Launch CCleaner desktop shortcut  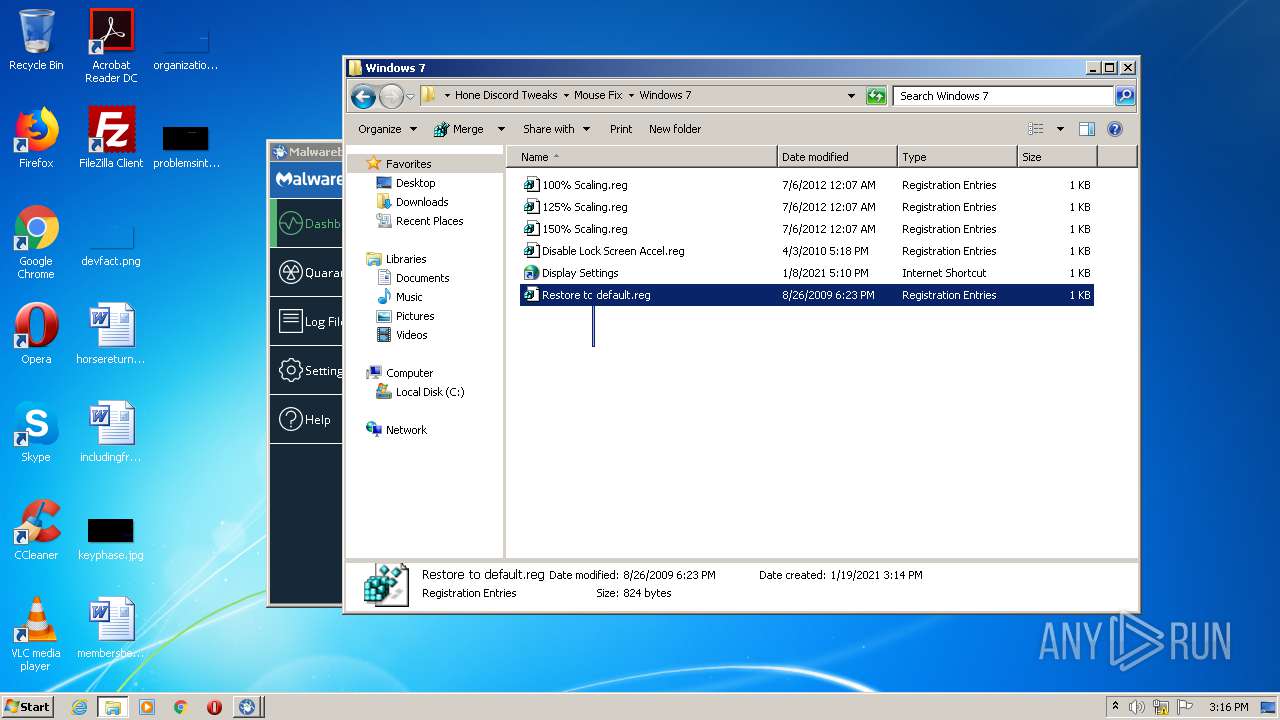coord(36,530)
